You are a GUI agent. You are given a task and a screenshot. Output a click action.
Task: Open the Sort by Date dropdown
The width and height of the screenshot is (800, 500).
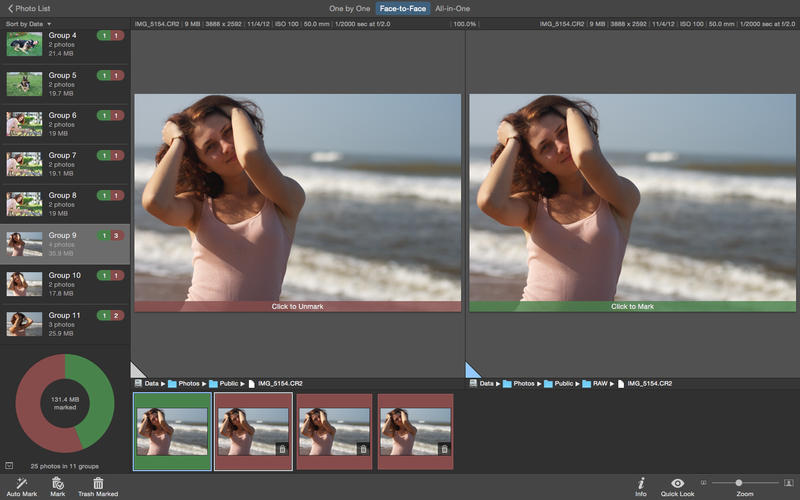(x=29, y=23)
